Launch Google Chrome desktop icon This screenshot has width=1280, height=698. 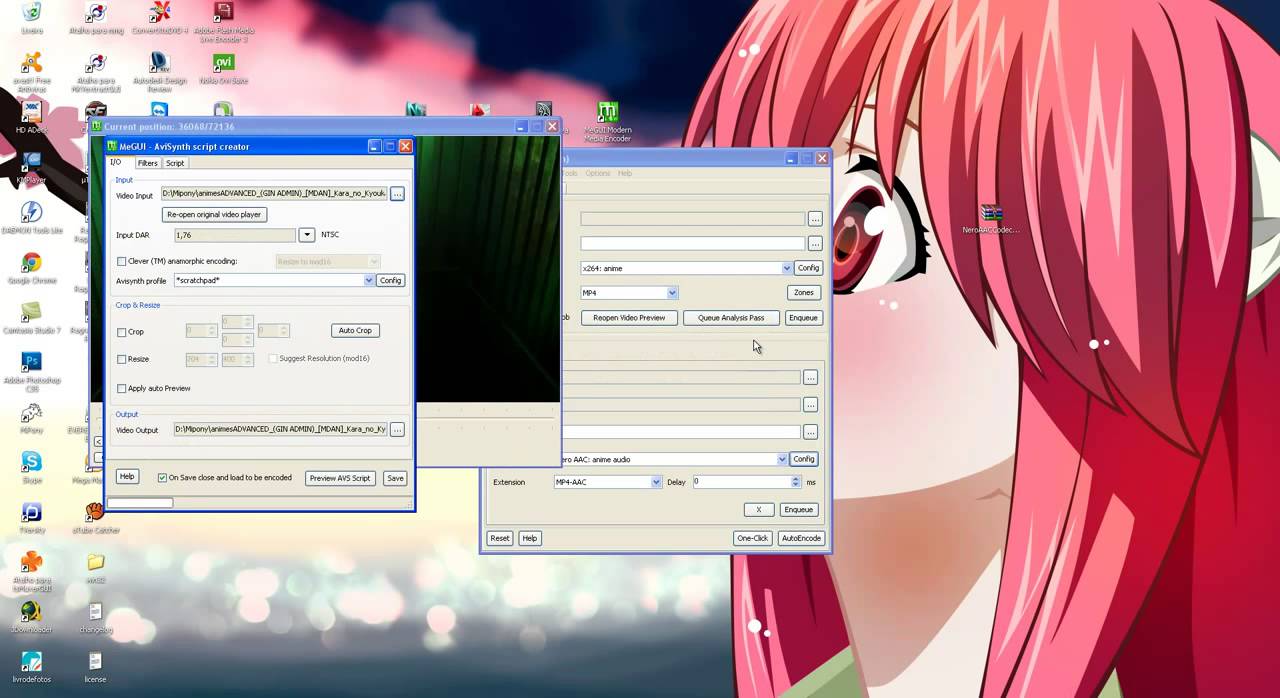coord(32,268)
